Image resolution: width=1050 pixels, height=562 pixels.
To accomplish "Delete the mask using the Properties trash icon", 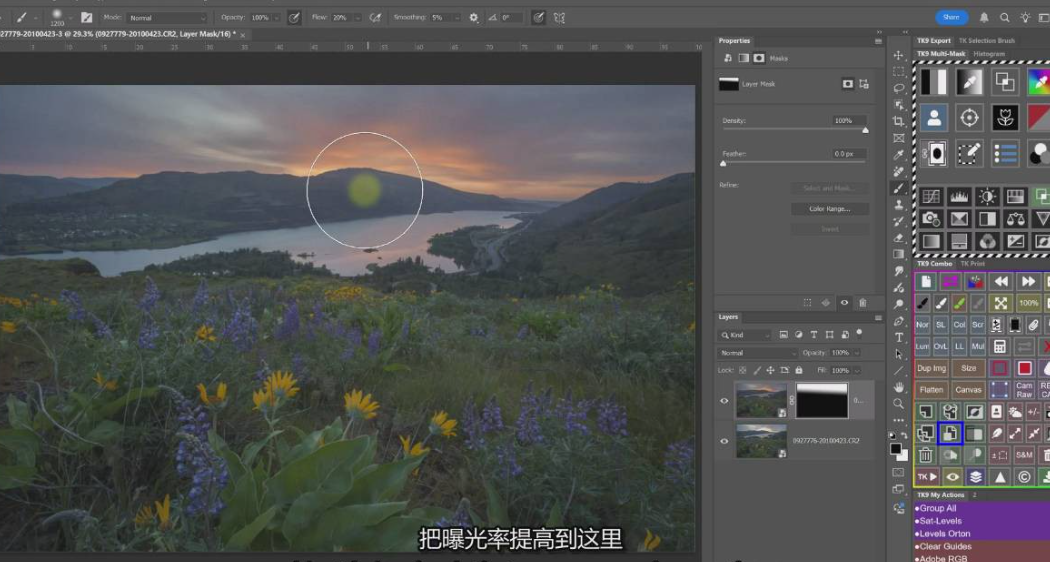I will [x=863, y=302].
